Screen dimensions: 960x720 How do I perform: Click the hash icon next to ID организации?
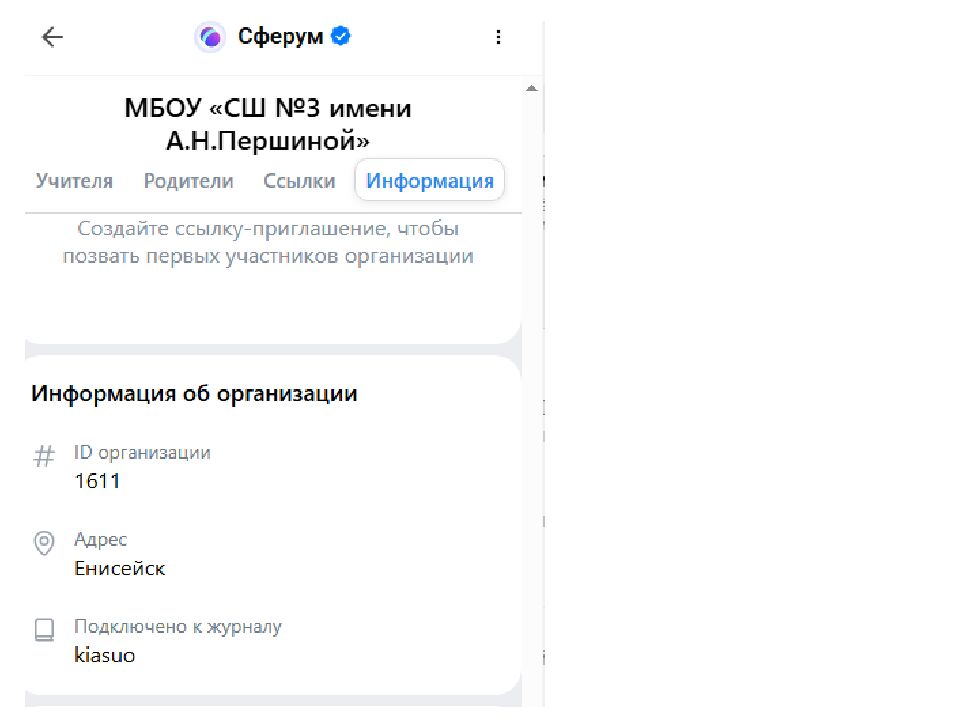(43, 456)
